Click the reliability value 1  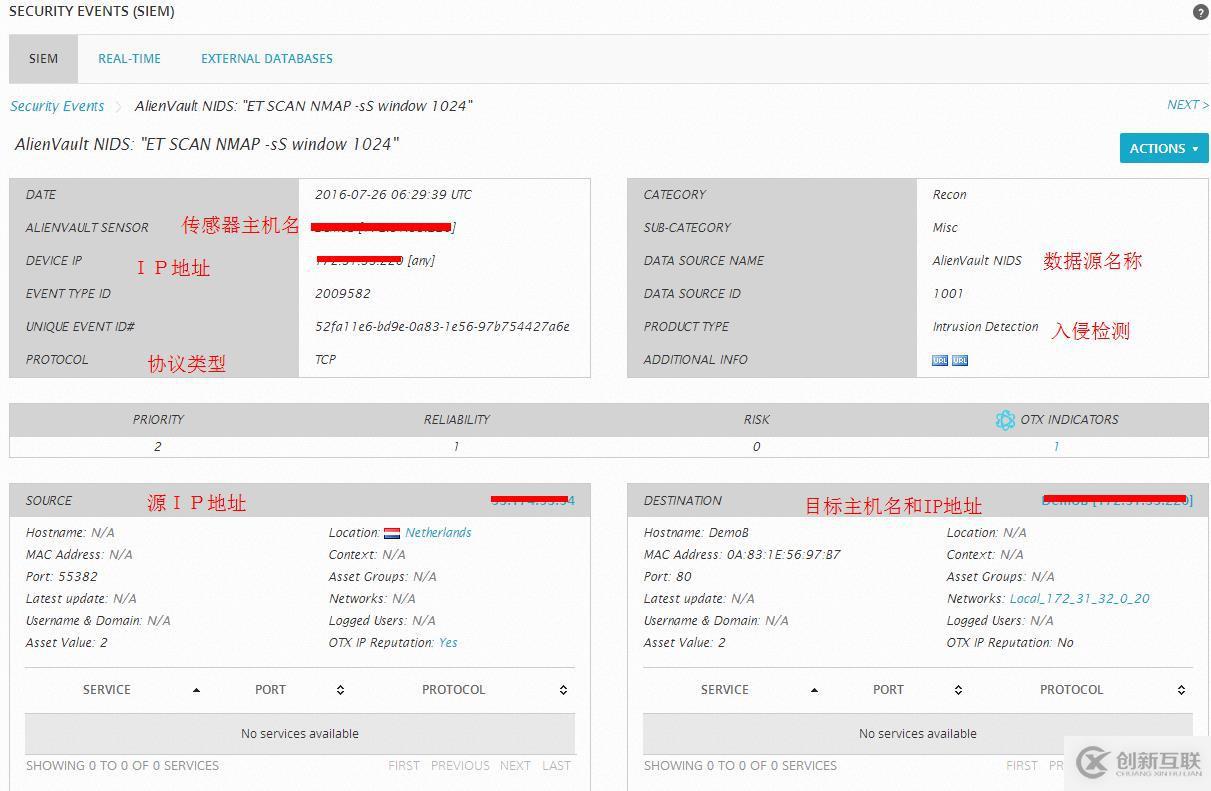point(456,447)
